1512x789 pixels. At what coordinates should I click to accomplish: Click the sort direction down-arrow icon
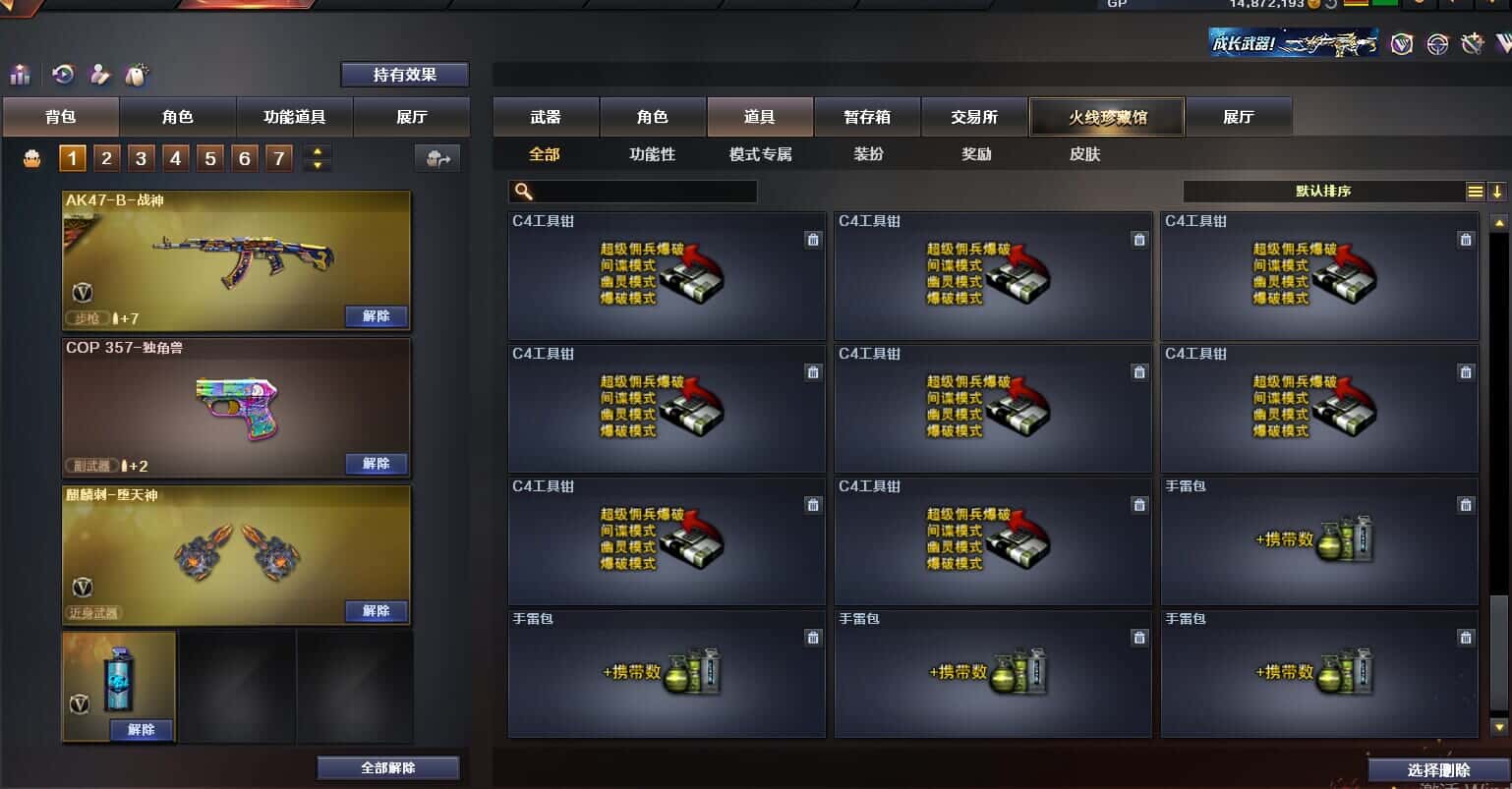[x=1497, y=192]
